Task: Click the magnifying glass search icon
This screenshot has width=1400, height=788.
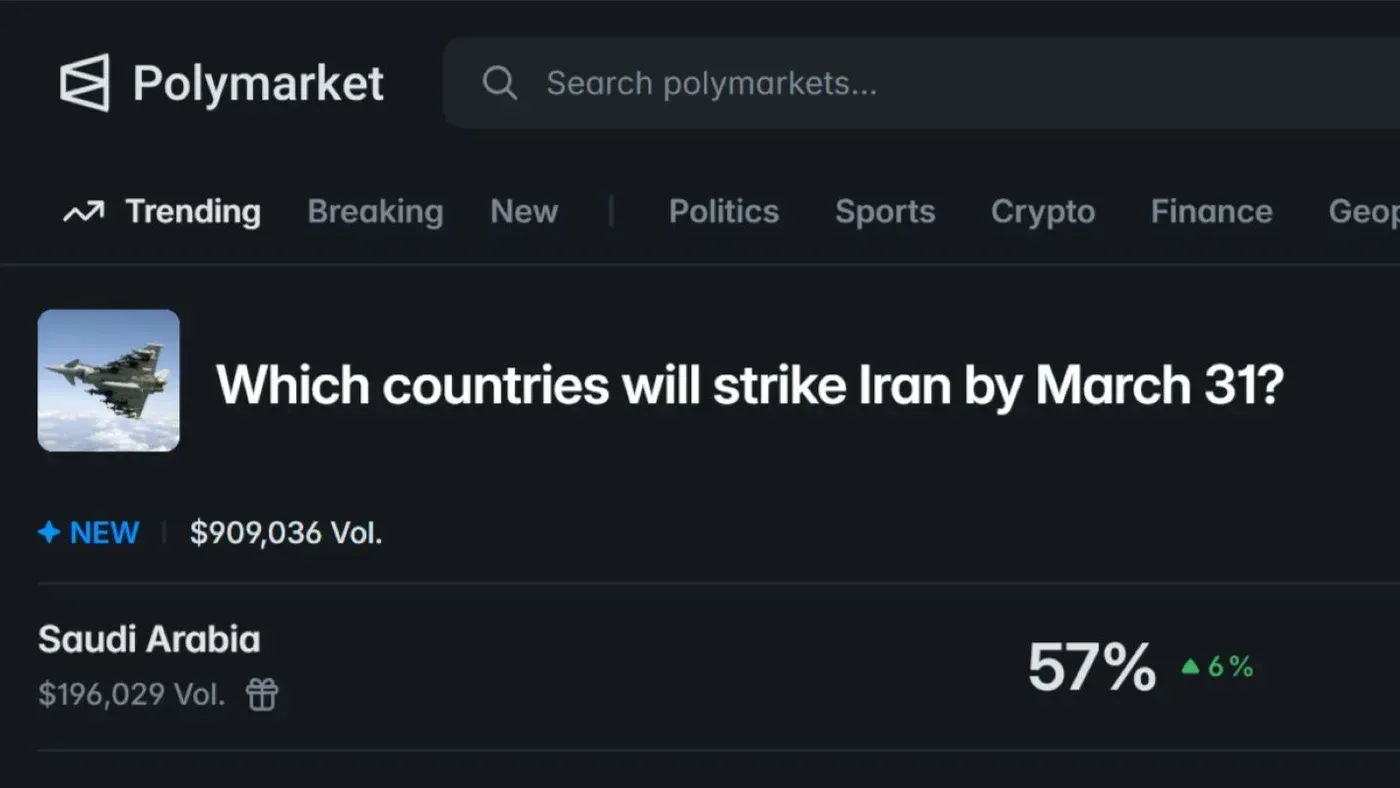Action: [x=500, y=83]
